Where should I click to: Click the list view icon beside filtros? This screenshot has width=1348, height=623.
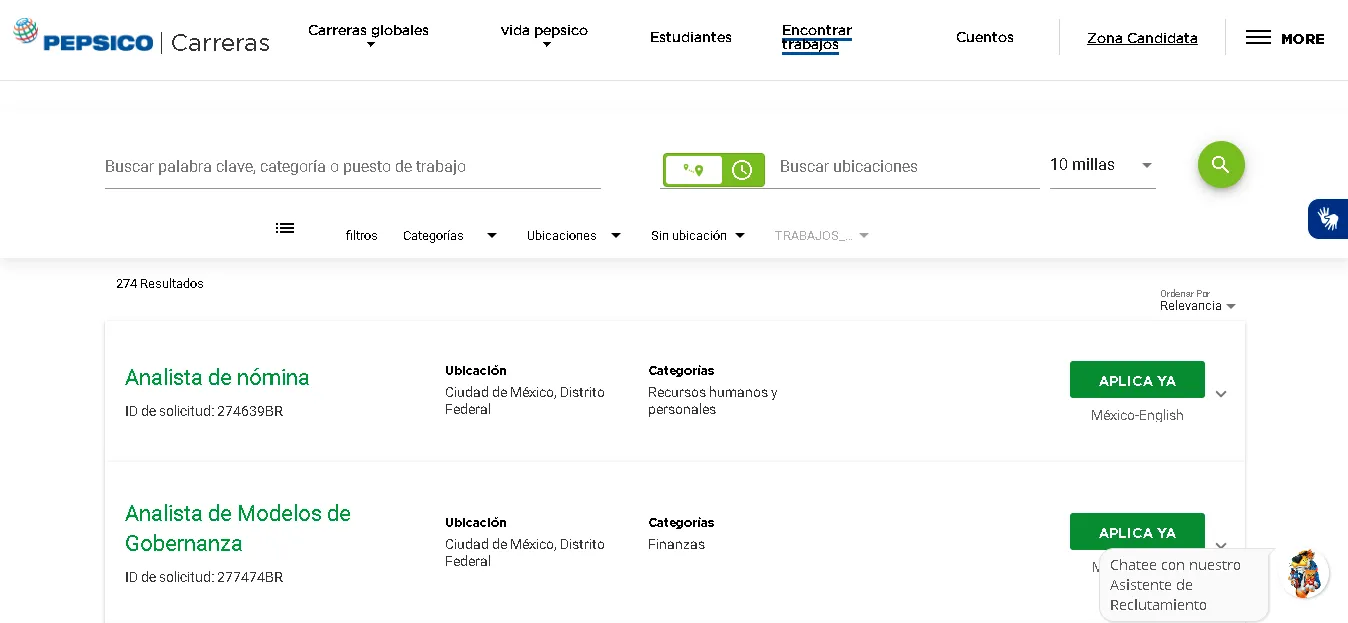[285, 228]
